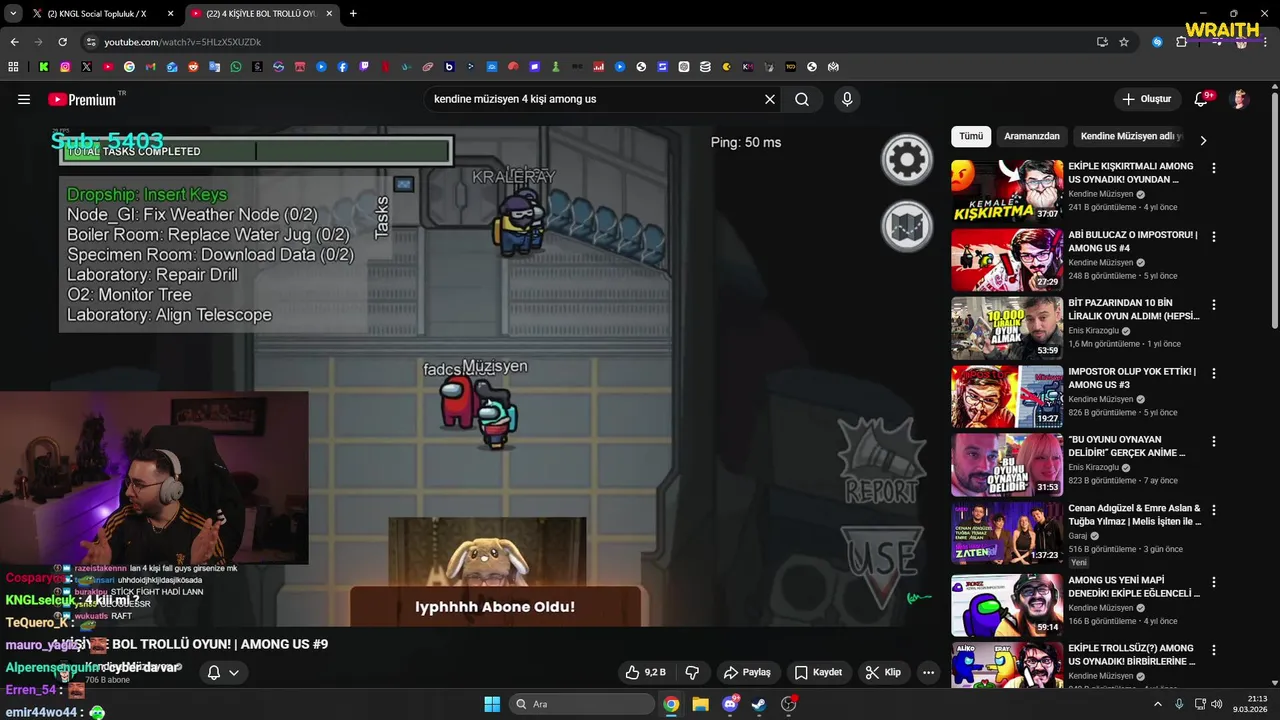Like the video with thumbs up 9,2 B

pos(645,672)
